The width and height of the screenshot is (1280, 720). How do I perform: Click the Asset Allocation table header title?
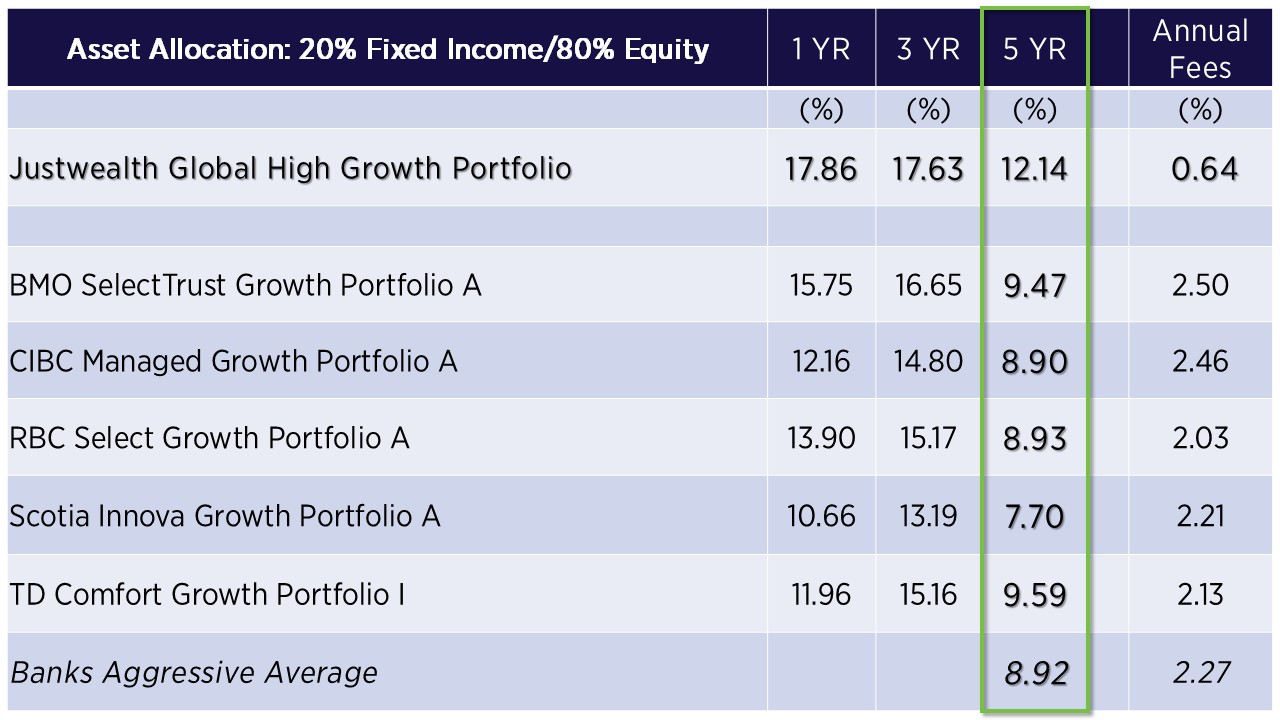pos(387,49)
